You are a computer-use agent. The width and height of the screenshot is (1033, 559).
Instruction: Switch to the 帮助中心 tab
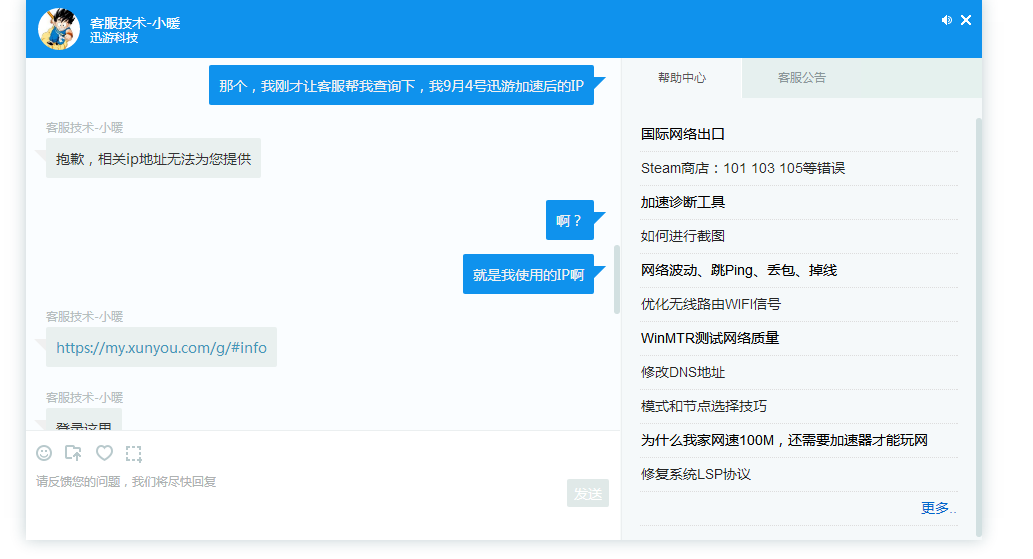click(682, 78)
